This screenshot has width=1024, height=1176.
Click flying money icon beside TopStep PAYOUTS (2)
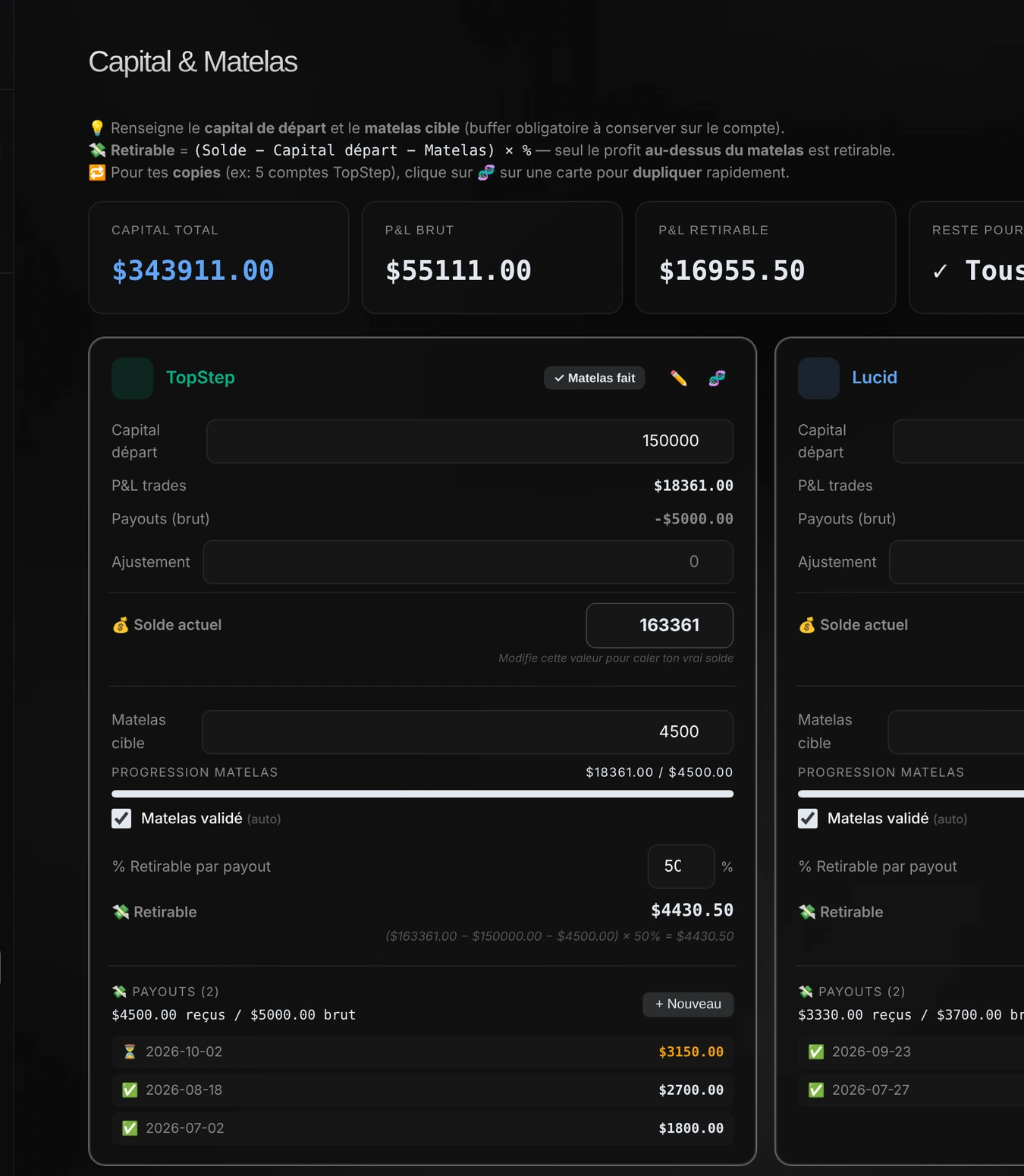(x=119, y=992)
